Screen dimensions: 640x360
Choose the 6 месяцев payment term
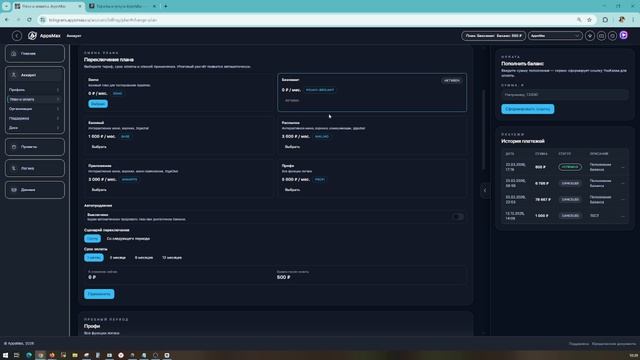144,258
